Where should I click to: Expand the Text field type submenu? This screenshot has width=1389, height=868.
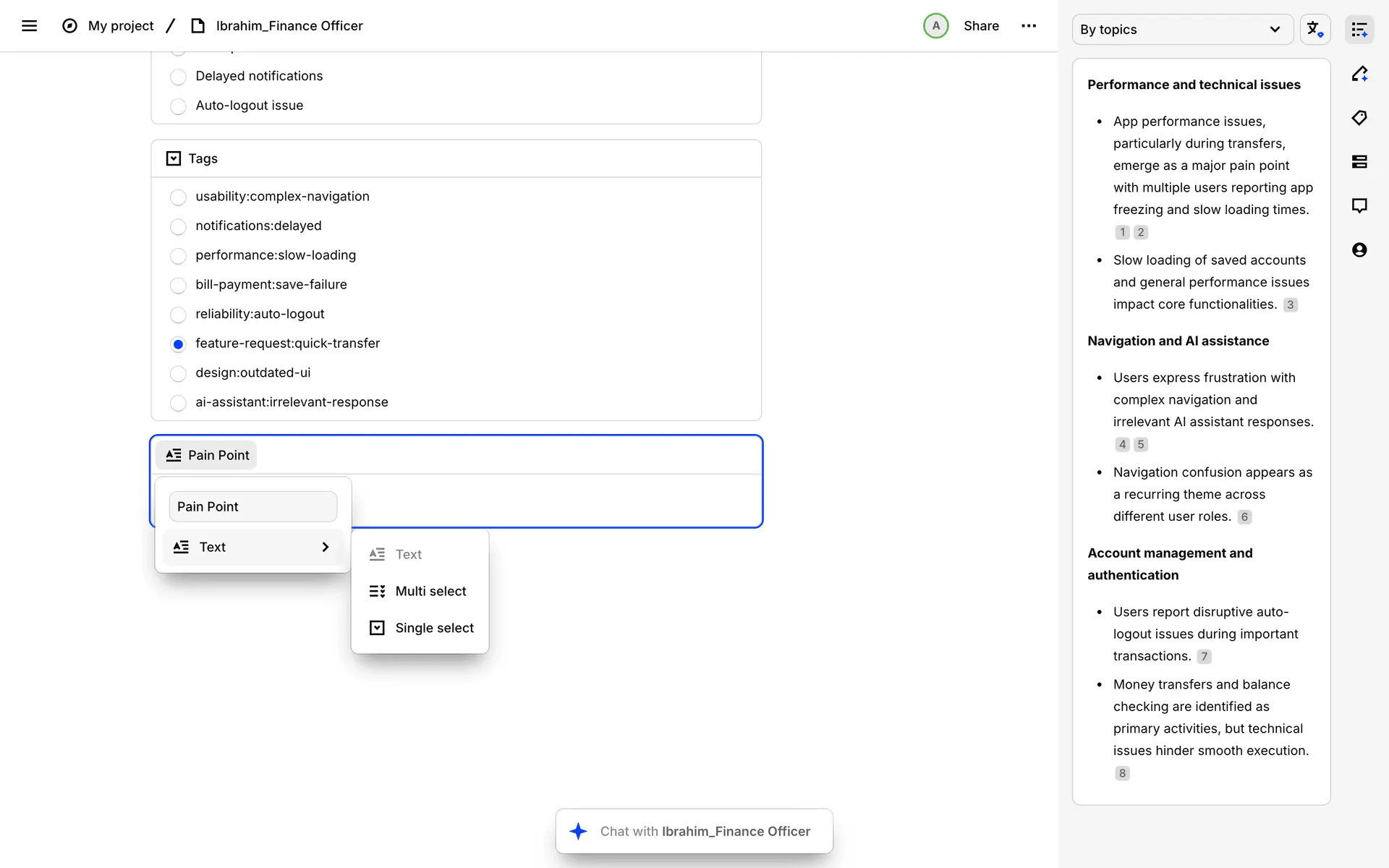click(252, 548)
